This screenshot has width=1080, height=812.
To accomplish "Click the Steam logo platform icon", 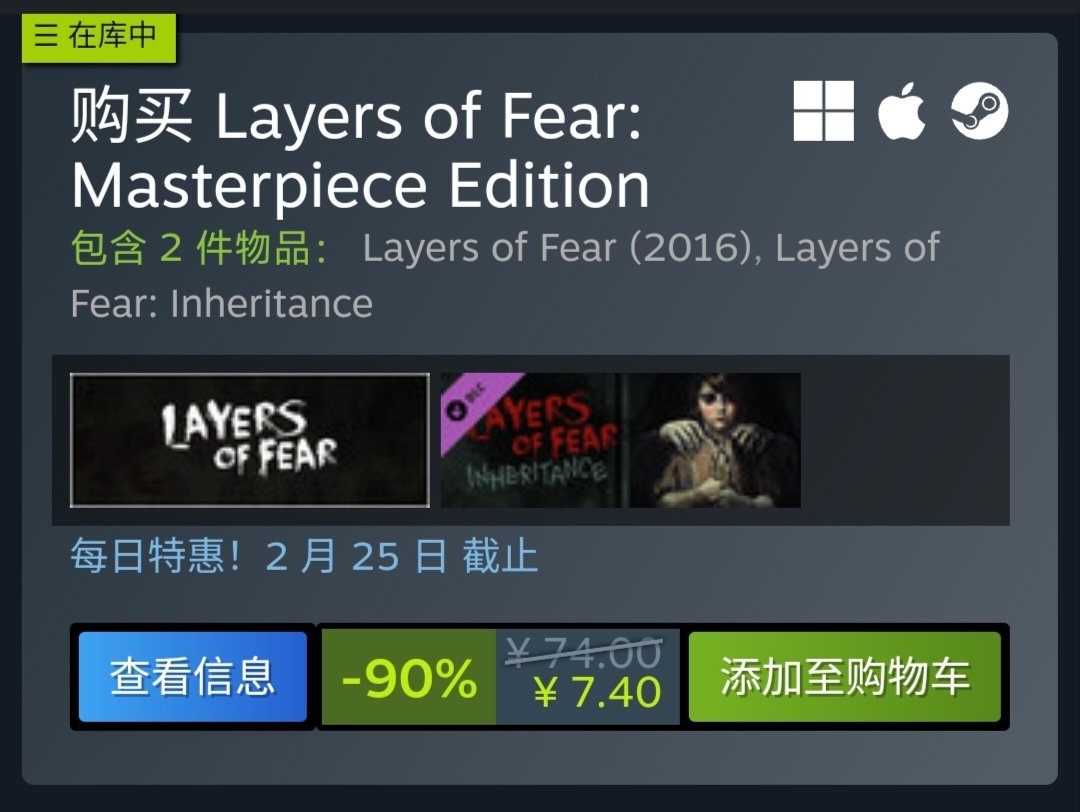I will pos(979,111).
